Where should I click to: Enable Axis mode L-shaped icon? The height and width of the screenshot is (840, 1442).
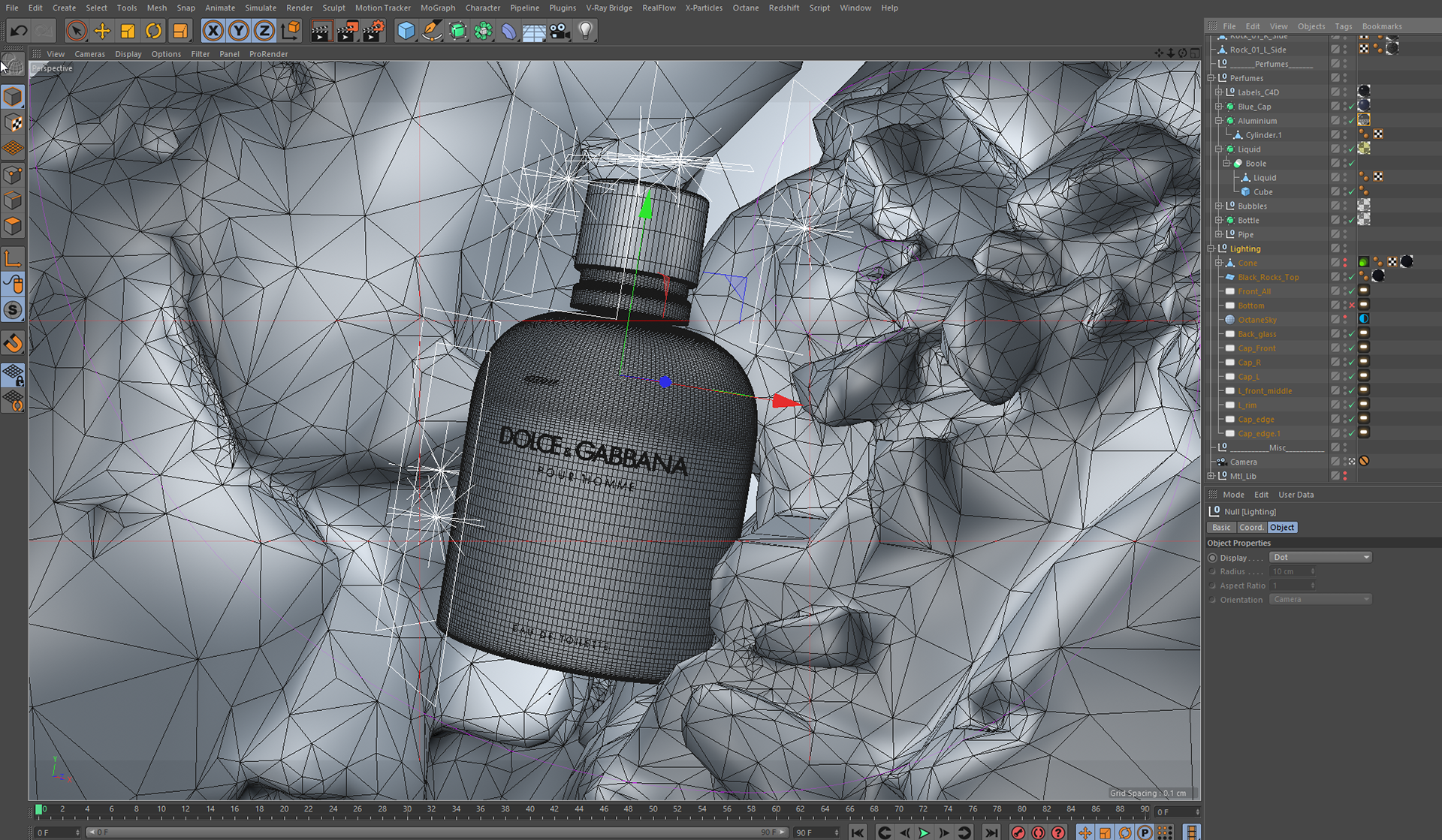pos(13,259)
